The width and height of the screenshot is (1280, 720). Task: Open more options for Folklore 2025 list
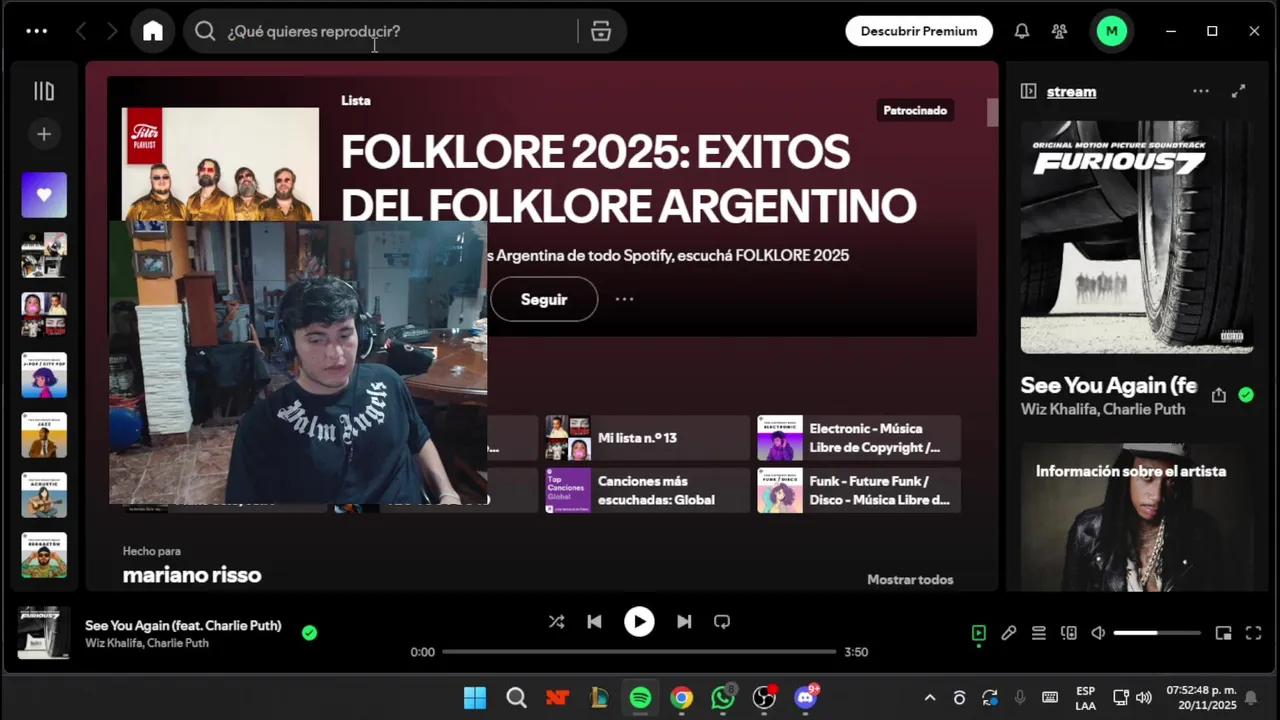(624, 299)
